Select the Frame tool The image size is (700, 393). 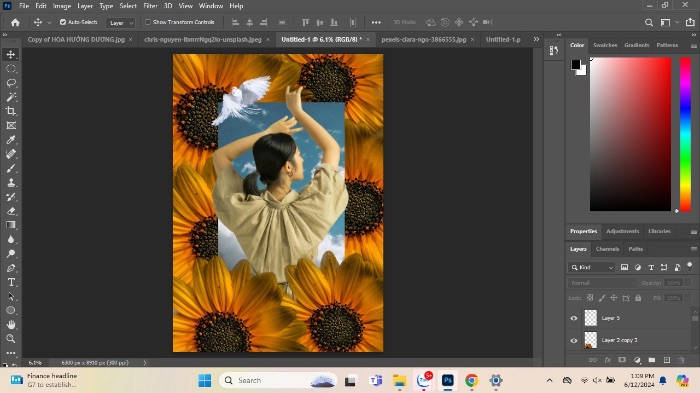click(x=11, y=125)
